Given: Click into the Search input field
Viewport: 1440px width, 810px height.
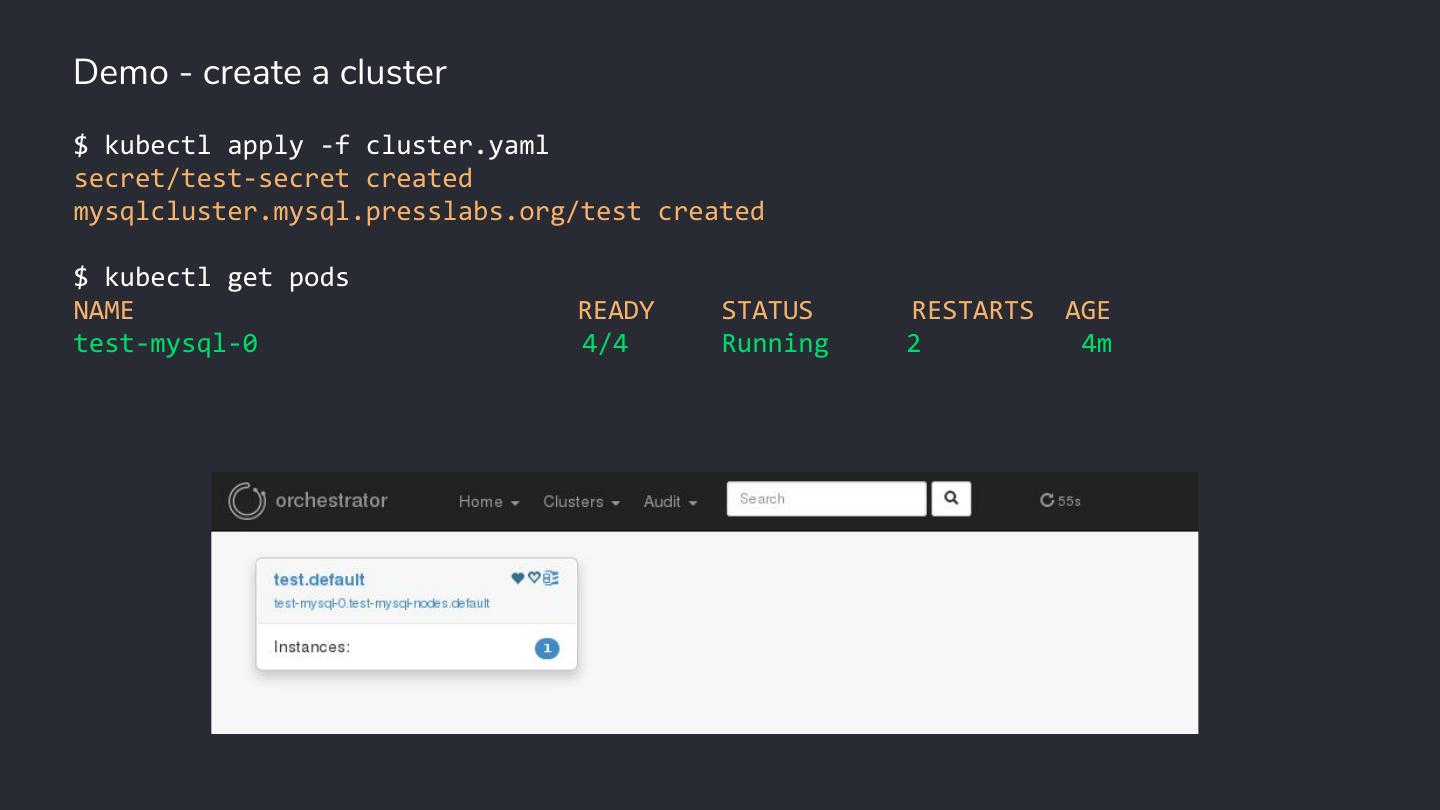Looking at the screenshot, I should (x=826, y=499).
